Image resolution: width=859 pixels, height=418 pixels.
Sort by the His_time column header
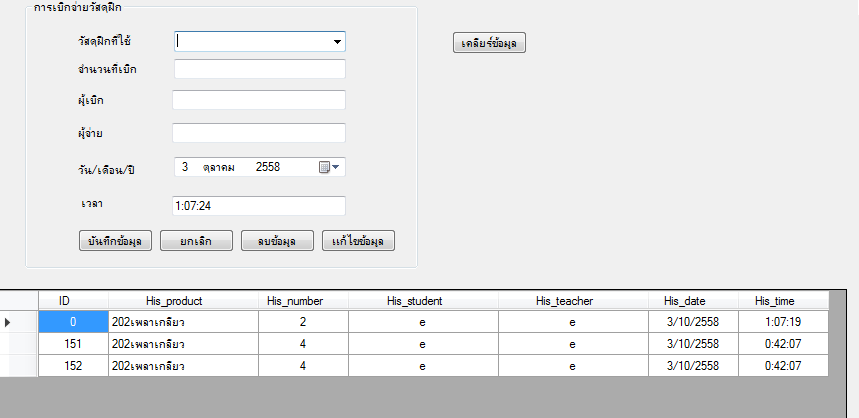coord(783,300)
